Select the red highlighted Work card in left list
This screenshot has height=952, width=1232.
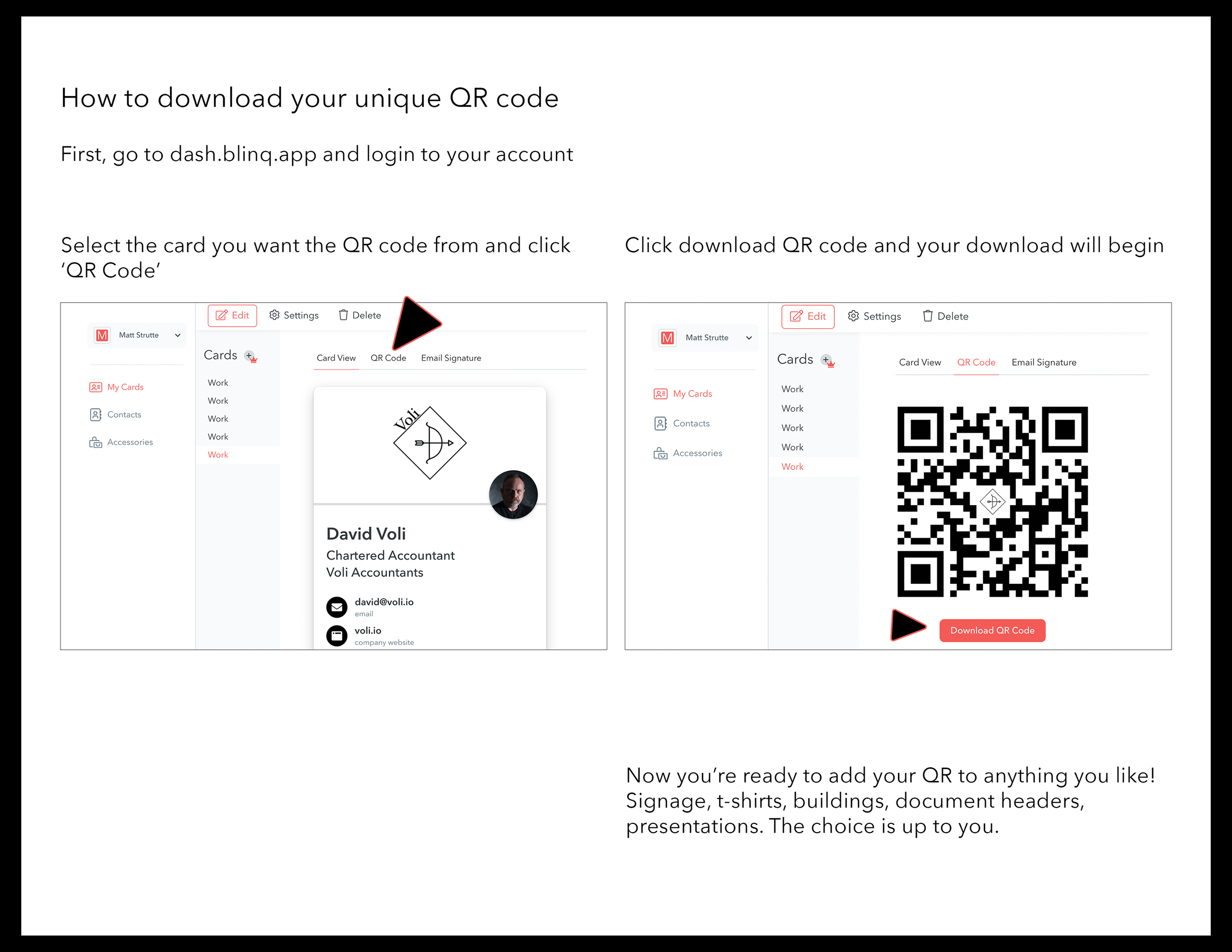(218, 455)
